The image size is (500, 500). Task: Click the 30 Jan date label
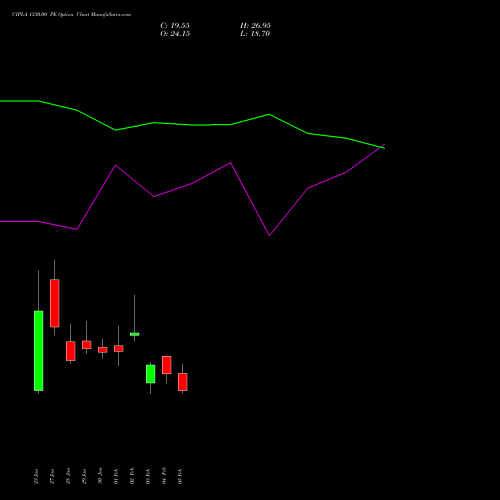point(100,476)
